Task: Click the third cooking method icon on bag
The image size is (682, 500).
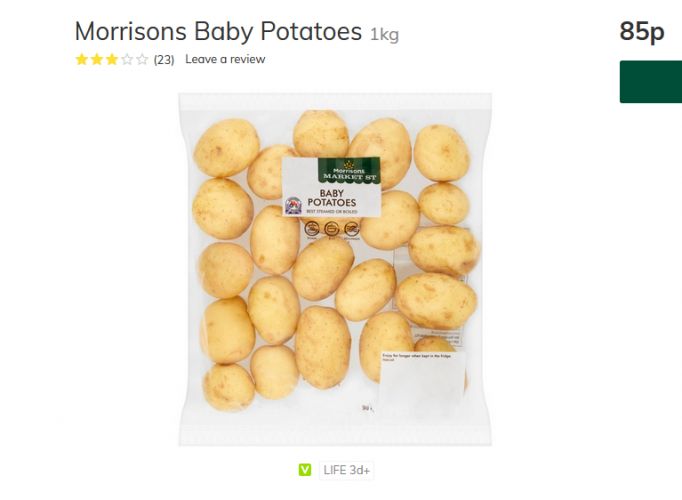Action: (351, 228)
